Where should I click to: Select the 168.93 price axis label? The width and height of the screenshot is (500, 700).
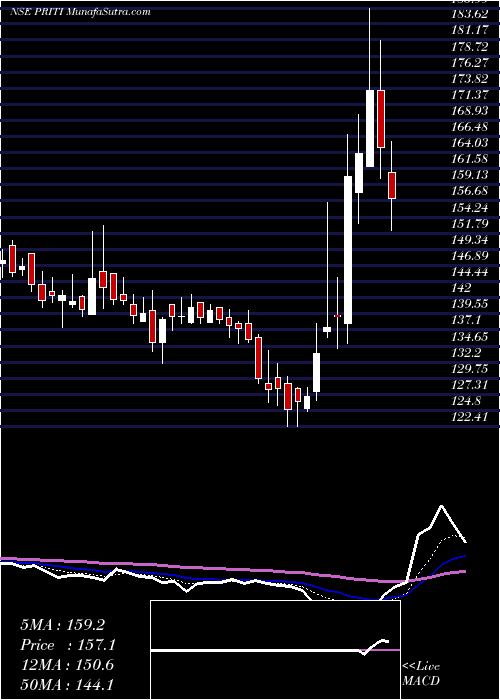point(469,111)
